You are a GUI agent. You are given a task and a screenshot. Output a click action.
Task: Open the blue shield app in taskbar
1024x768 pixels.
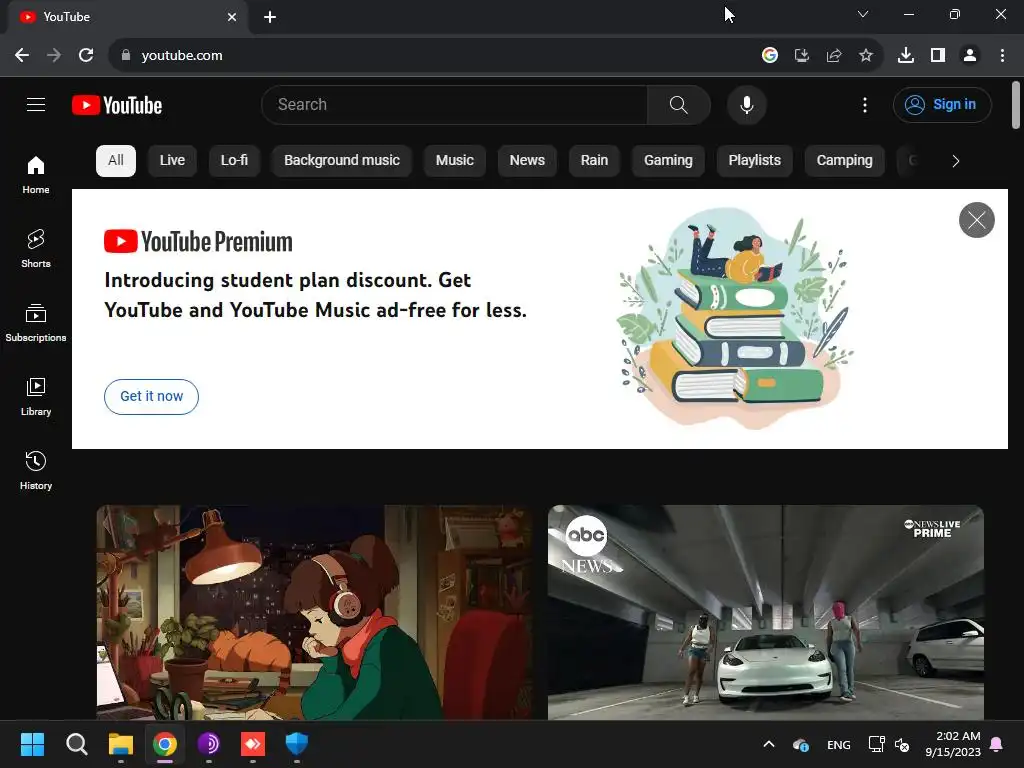[x=296, y=744]
